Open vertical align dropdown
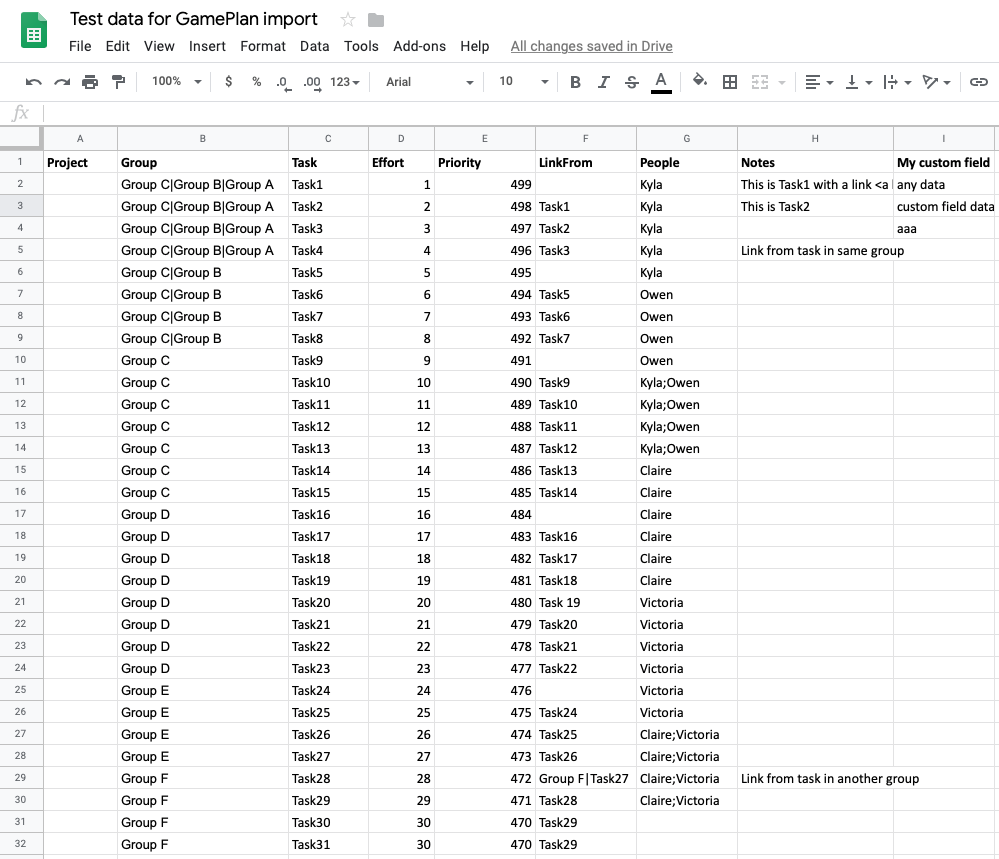The width and height of the screenshot is (999, 859). (858, 82)
